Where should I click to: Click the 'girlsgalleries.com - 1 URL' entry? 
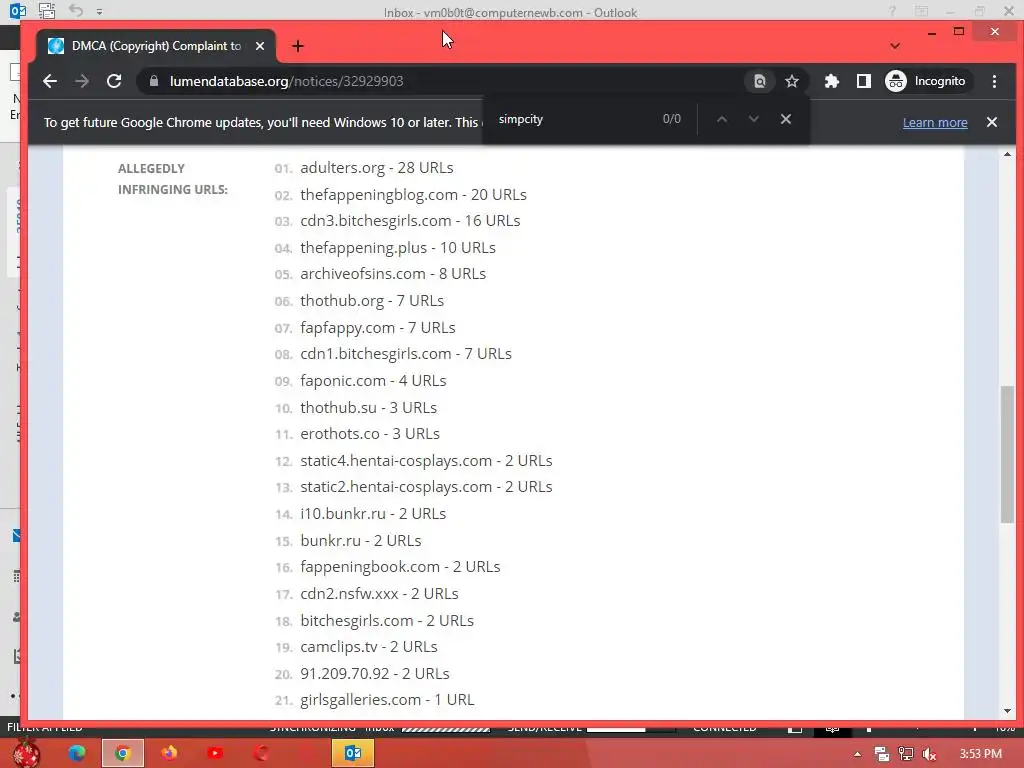387,700
